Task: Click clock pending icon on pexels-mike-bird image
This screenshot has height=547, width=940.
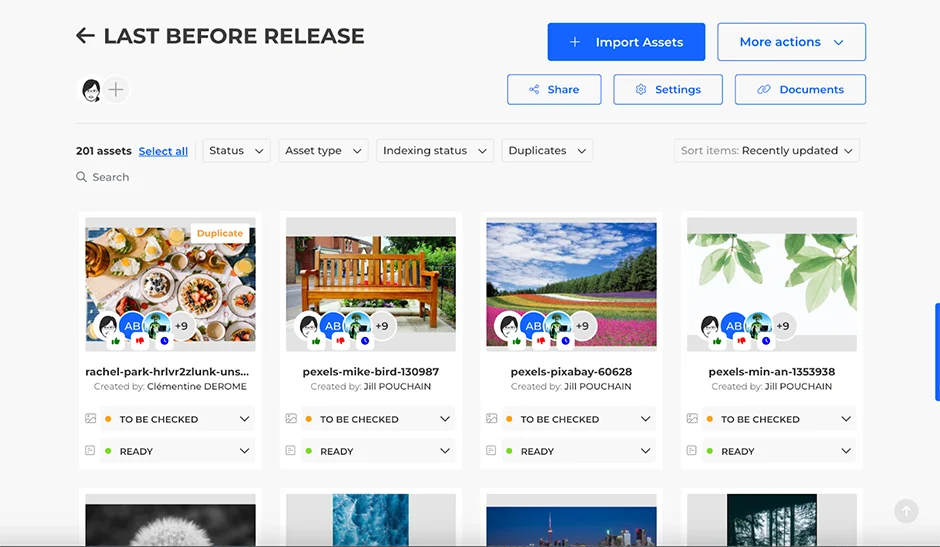Action: 364,341
